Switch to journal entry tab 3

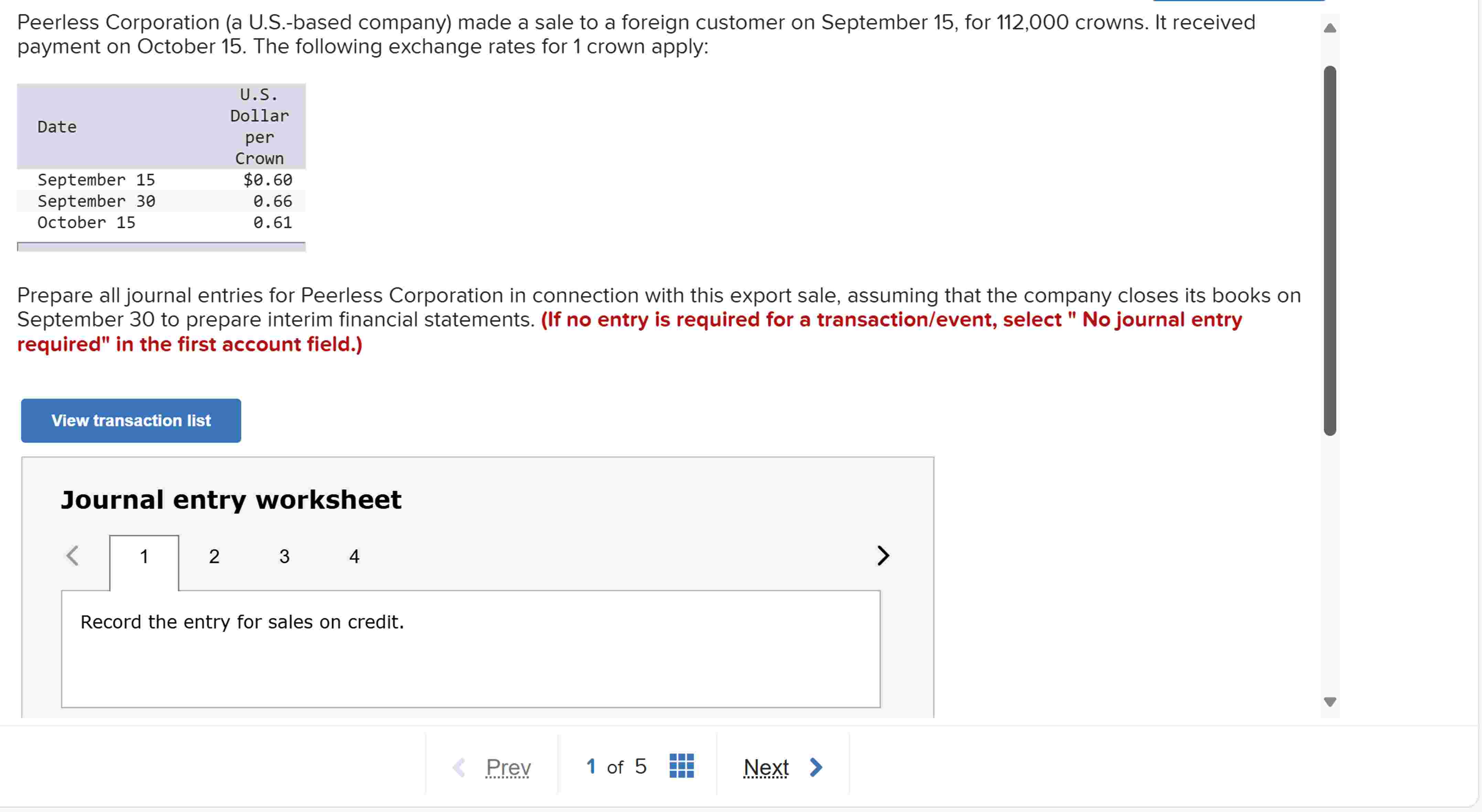coord(284,556)
